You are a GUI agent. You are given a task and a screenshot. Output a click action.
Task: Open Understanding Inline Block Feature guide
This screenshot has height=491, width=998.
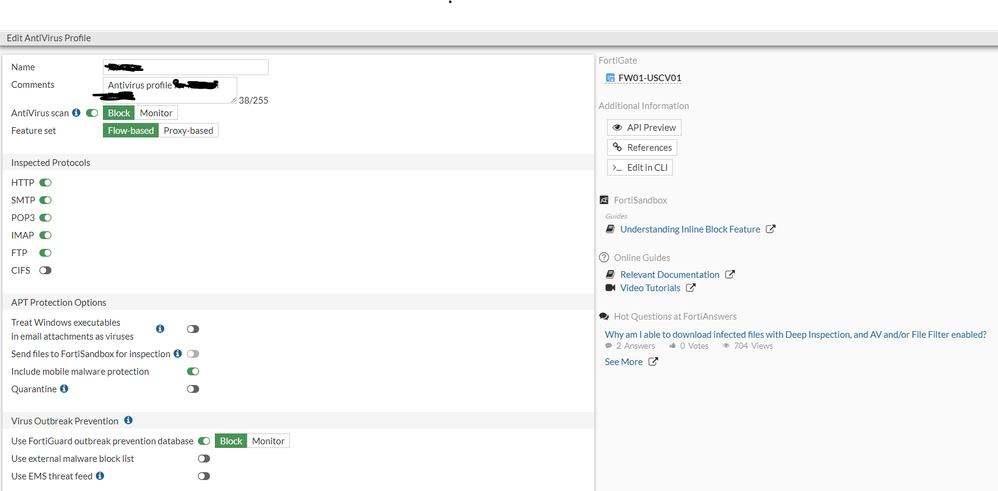(x=690, y=229)
